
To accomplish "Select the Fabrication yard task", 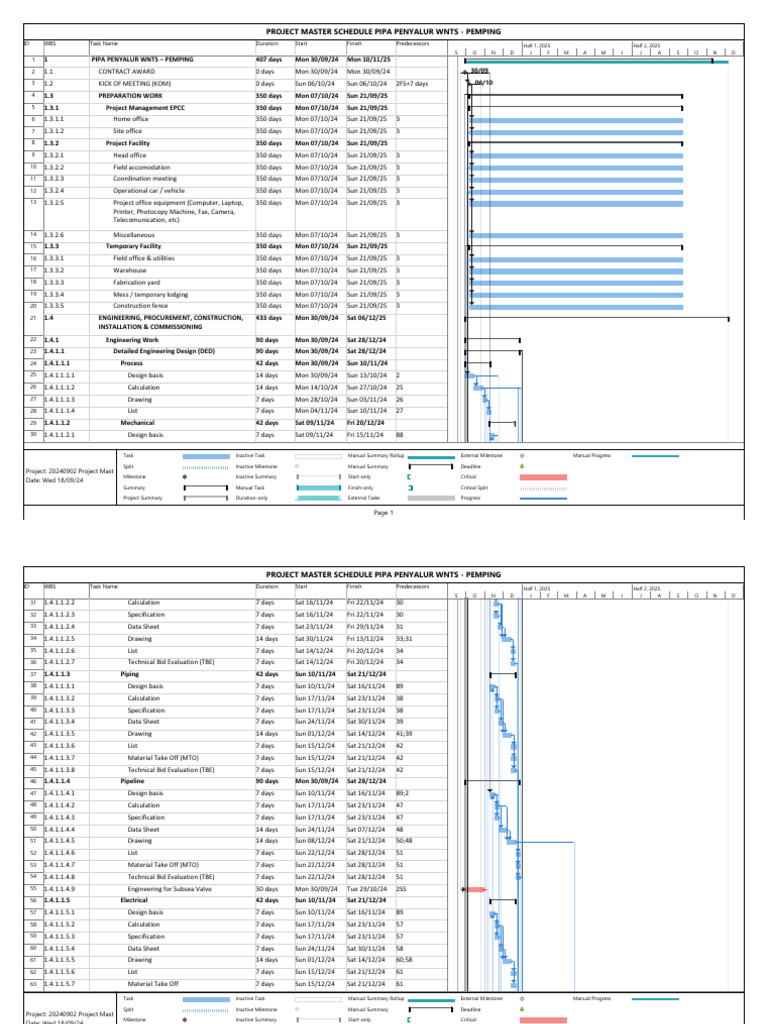I will 136,283.
